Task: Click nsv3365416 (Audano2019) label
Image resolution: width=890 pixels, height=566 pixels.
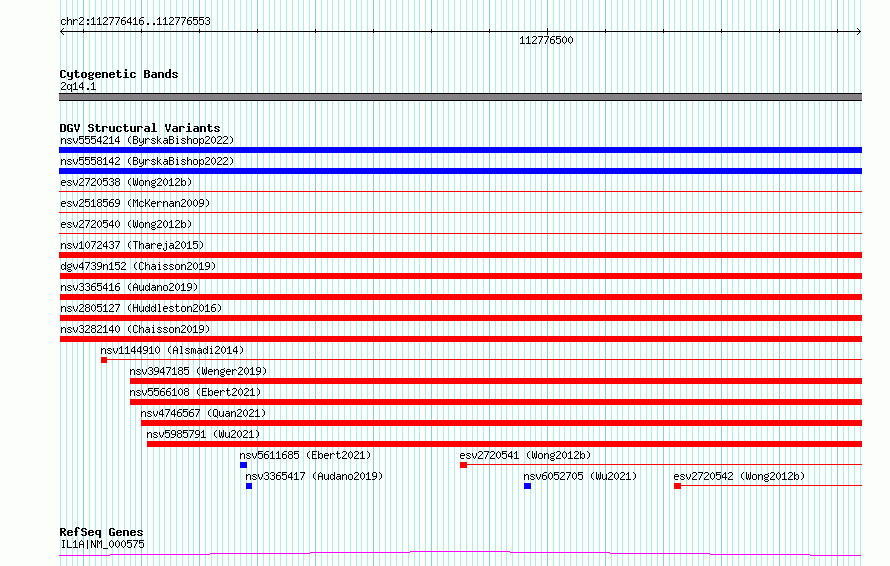Action: [129, 287]
